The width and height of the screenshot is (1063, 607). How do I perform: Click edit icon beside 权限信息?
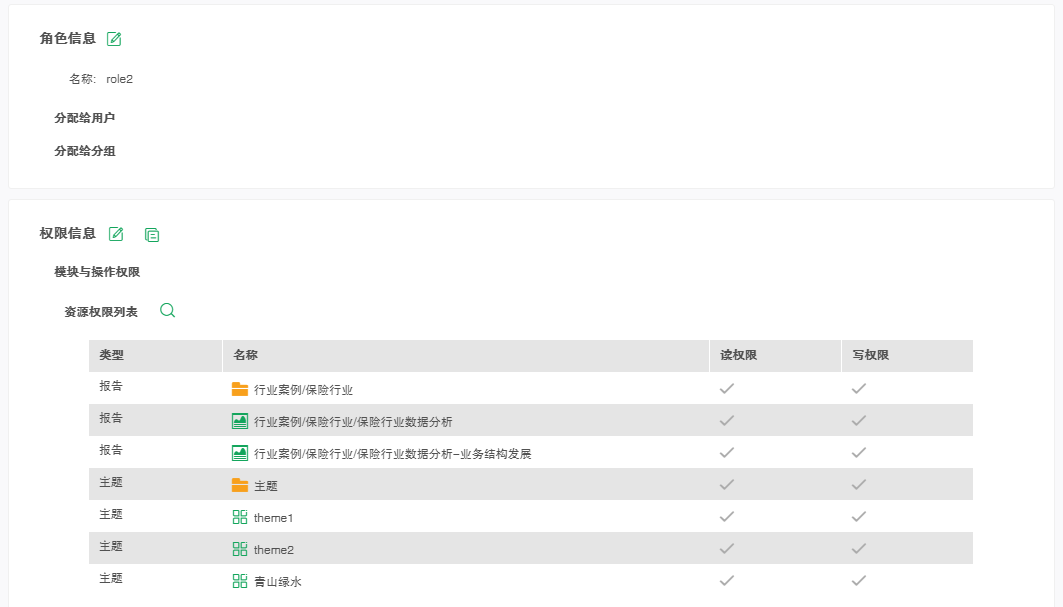(x=116, y=234)
